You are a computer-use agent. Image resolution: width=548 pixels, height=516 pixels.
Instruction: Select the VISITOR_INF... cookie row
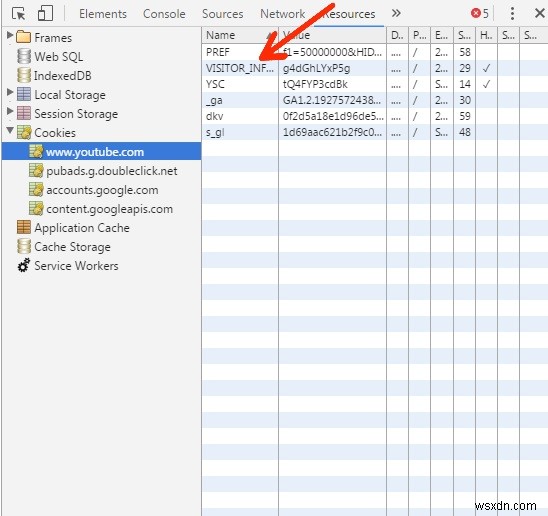click(375, 68)
